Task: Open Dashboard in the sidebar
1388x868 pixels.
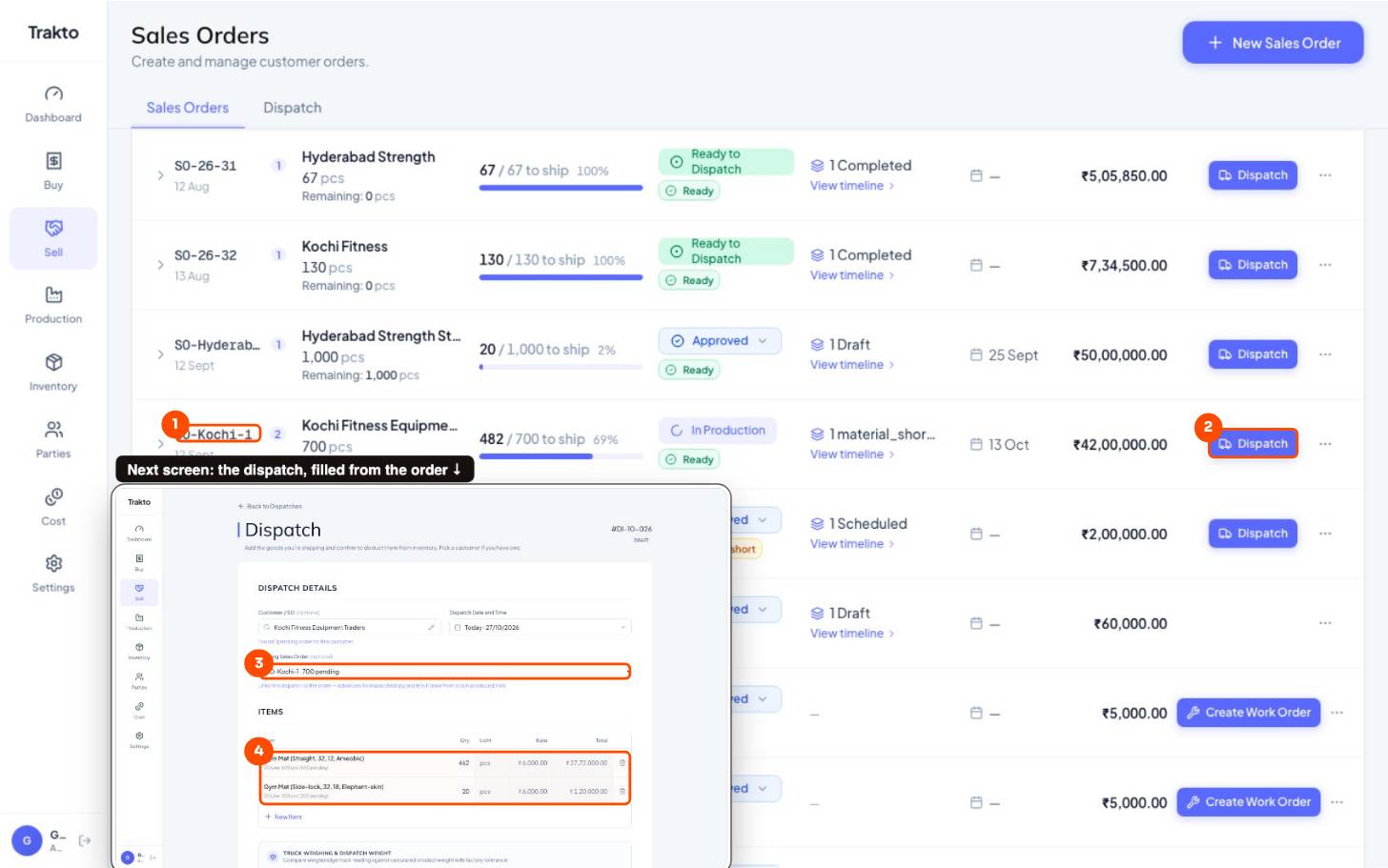Action: point(53,105)
